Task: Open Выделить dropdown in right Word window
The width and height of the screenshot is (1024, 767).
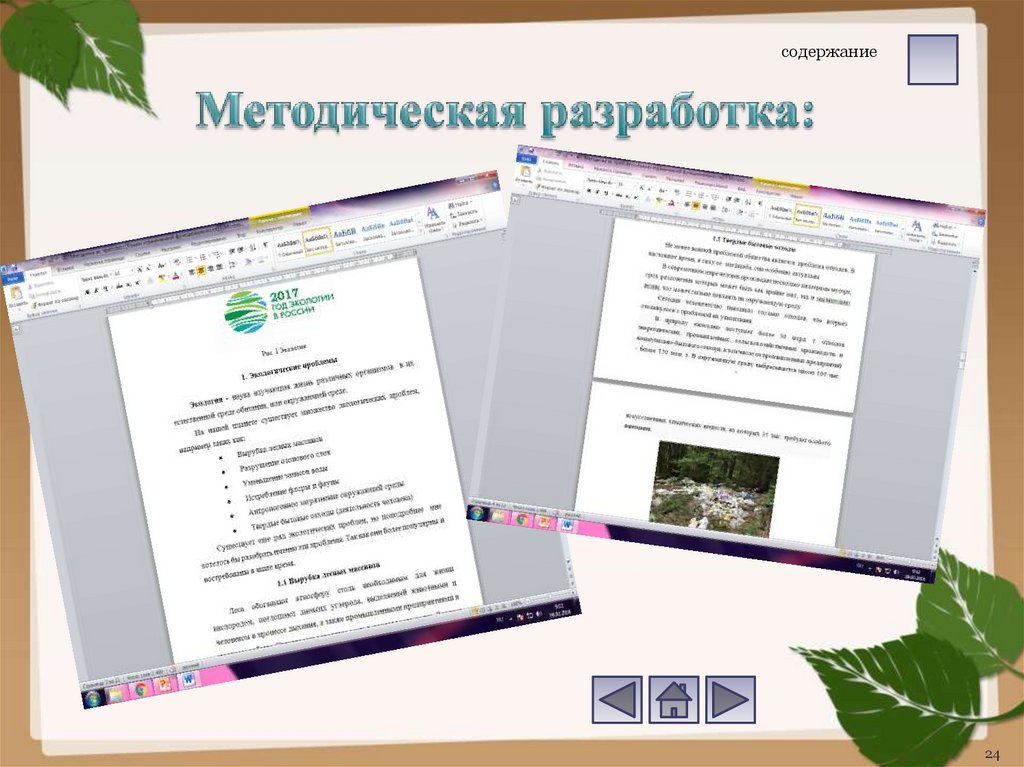Action: pos(947,243)
